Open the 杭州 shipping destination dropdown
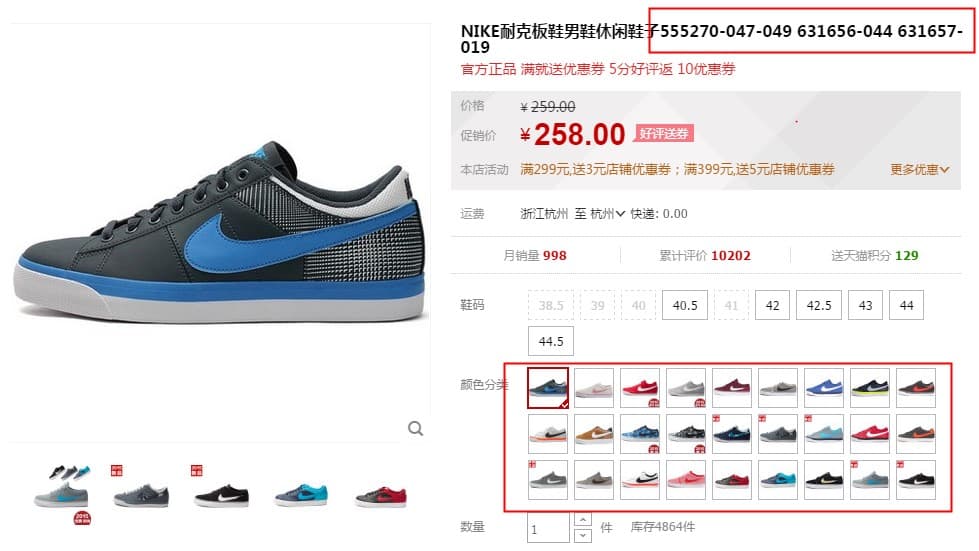This screenshot has width=979, height=551. [x=607, y=214]
